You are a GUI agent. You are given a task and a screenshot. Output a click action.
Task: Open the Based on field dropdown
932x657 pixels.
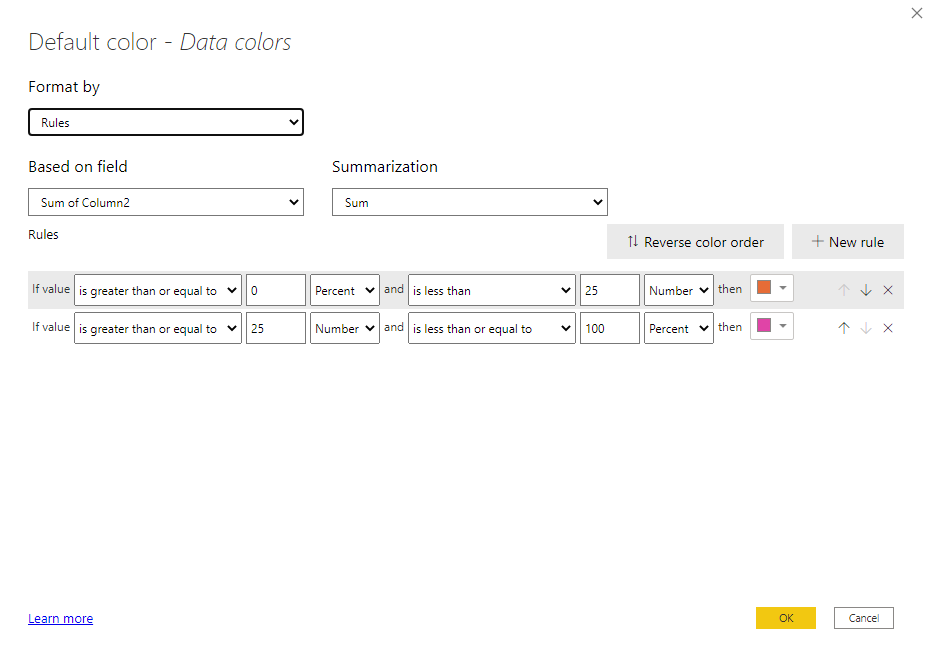coord(166,202)
